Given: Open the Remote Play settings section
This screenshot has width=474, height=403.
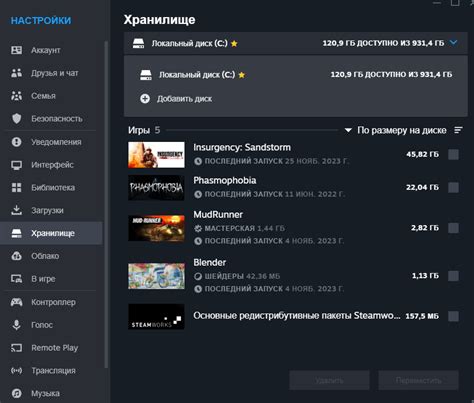Looking at the screenshot, I should (x=52, y=348).
